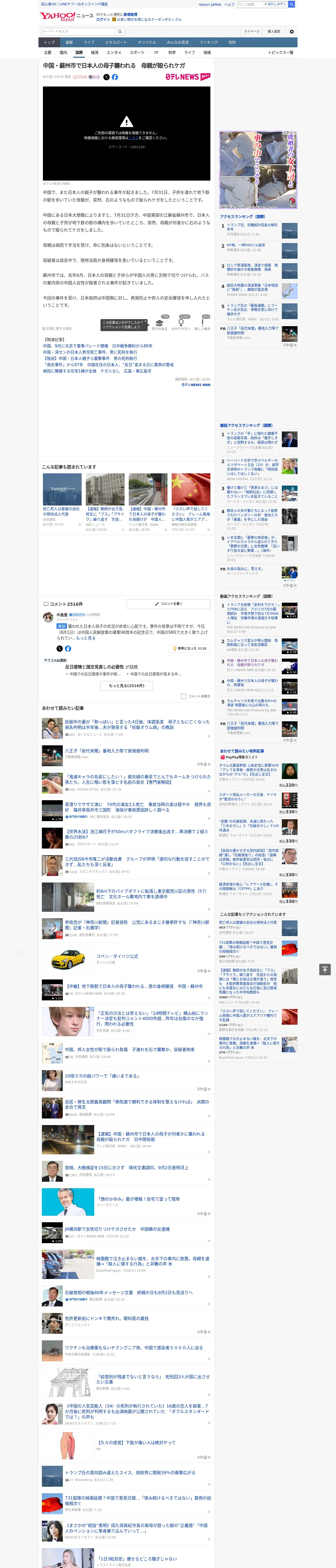Screen dimensions: 336x1568
Task: Click the X share icon in the comment section
Action: click(x=60, y=649)
